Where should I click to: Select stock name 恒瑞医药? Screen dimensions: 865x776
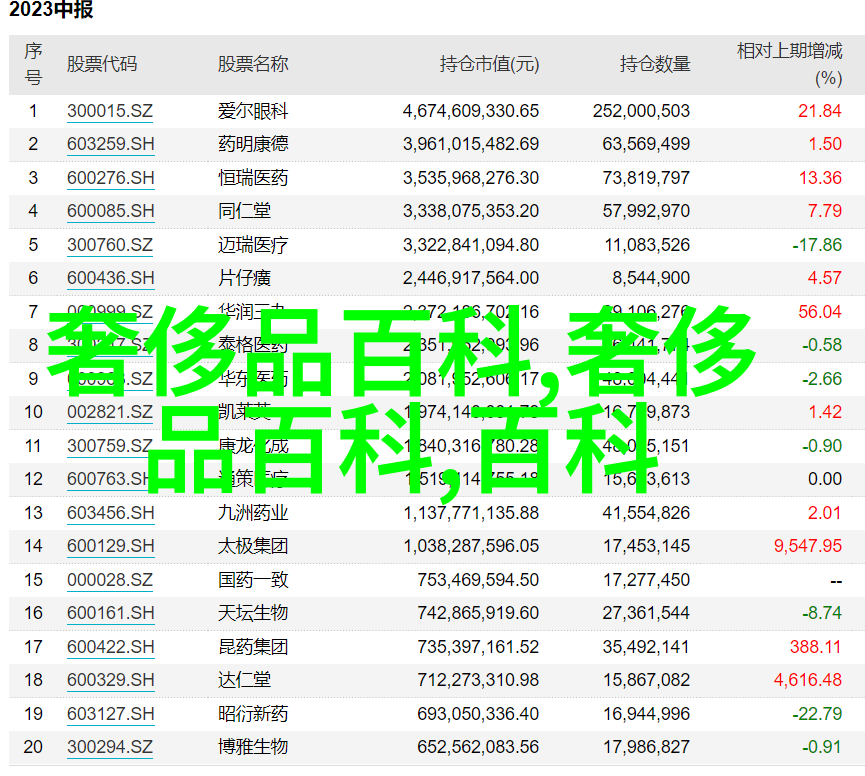coord(253,178)
